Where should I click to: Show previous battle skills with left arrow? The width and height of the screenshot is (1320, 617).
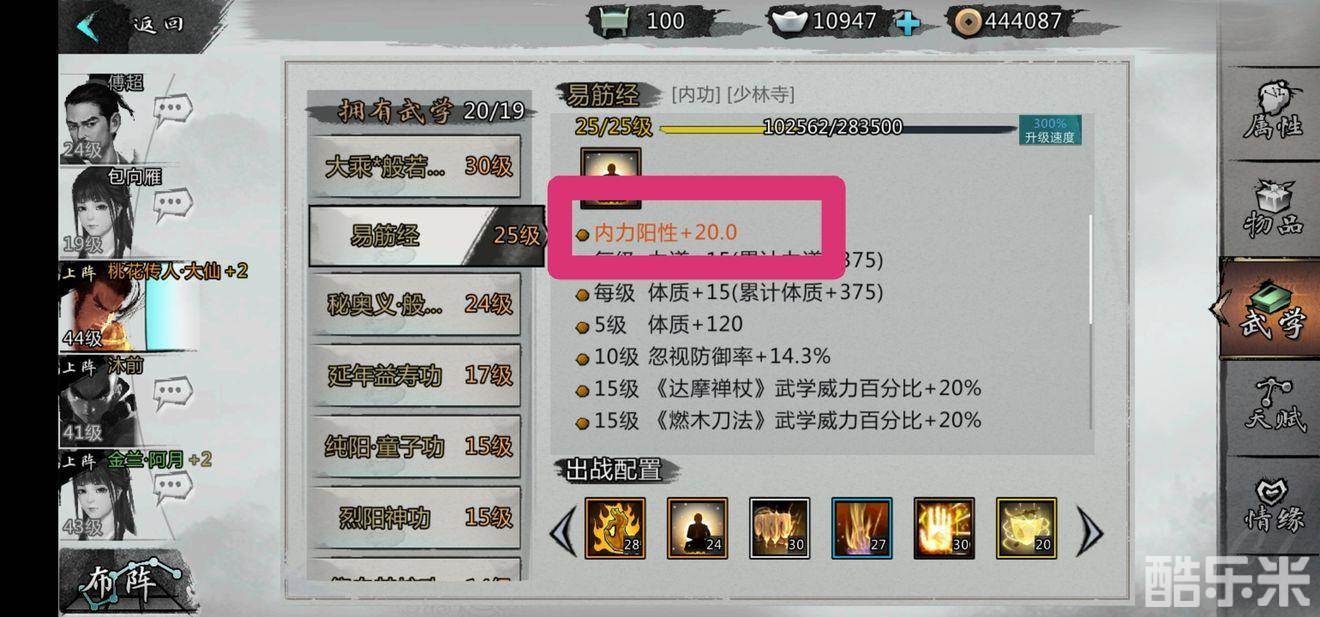coord(563,530)
